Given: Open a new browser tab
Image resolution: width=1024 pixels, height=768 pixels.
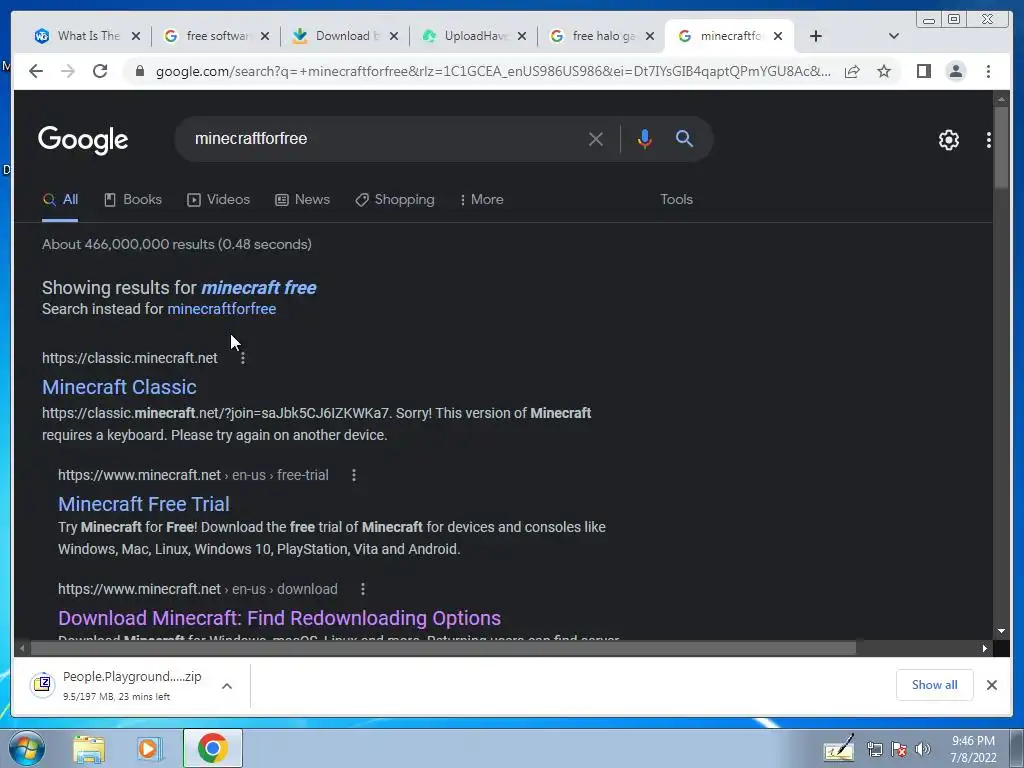Looking at the screenshot, I should [816, 36].
